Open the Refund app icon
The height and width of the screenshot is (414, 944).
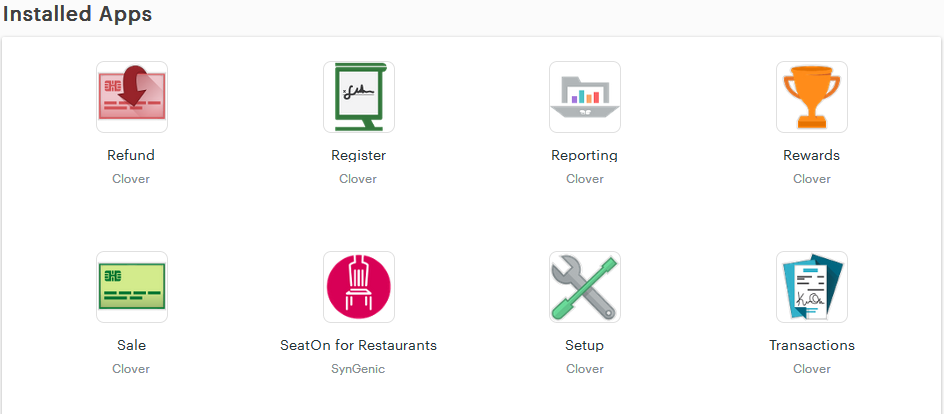[132, 97]
